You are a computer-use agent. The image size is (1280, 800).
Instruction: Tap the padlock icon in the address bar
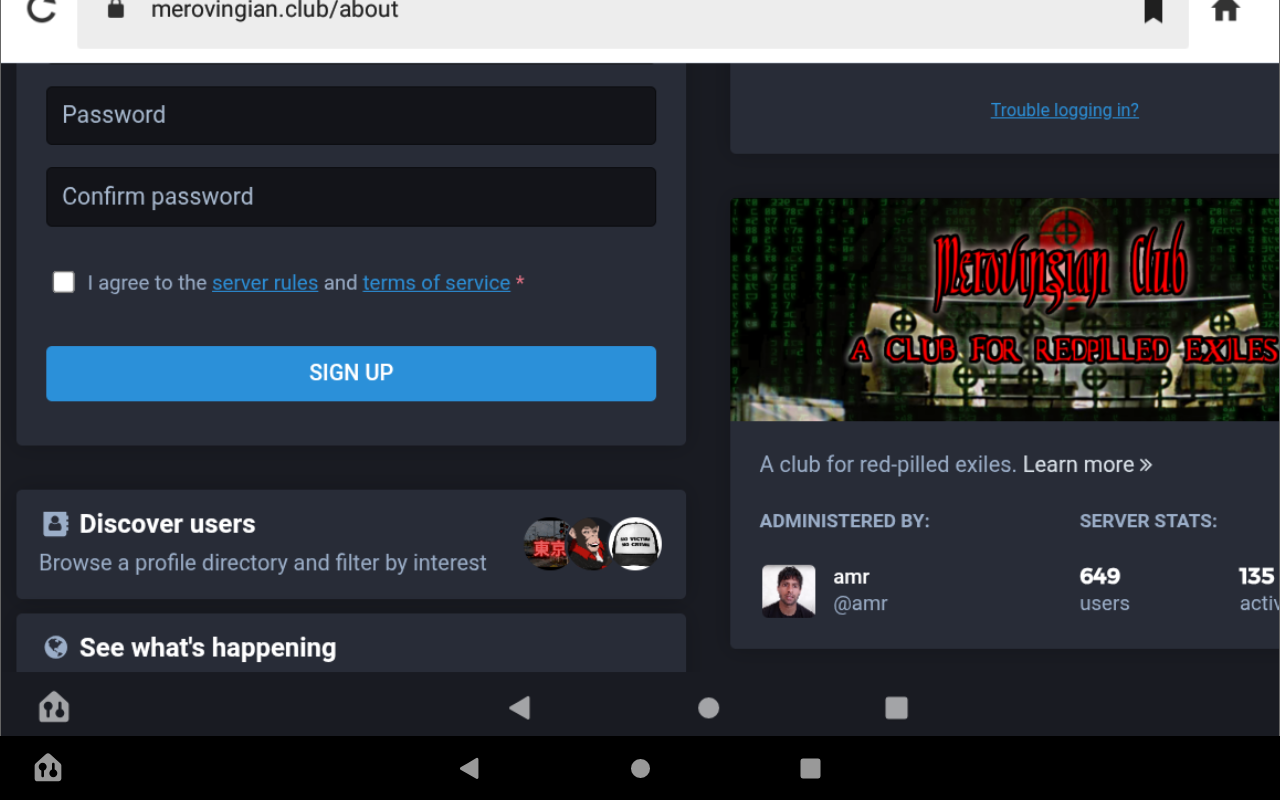coord(116,10)
